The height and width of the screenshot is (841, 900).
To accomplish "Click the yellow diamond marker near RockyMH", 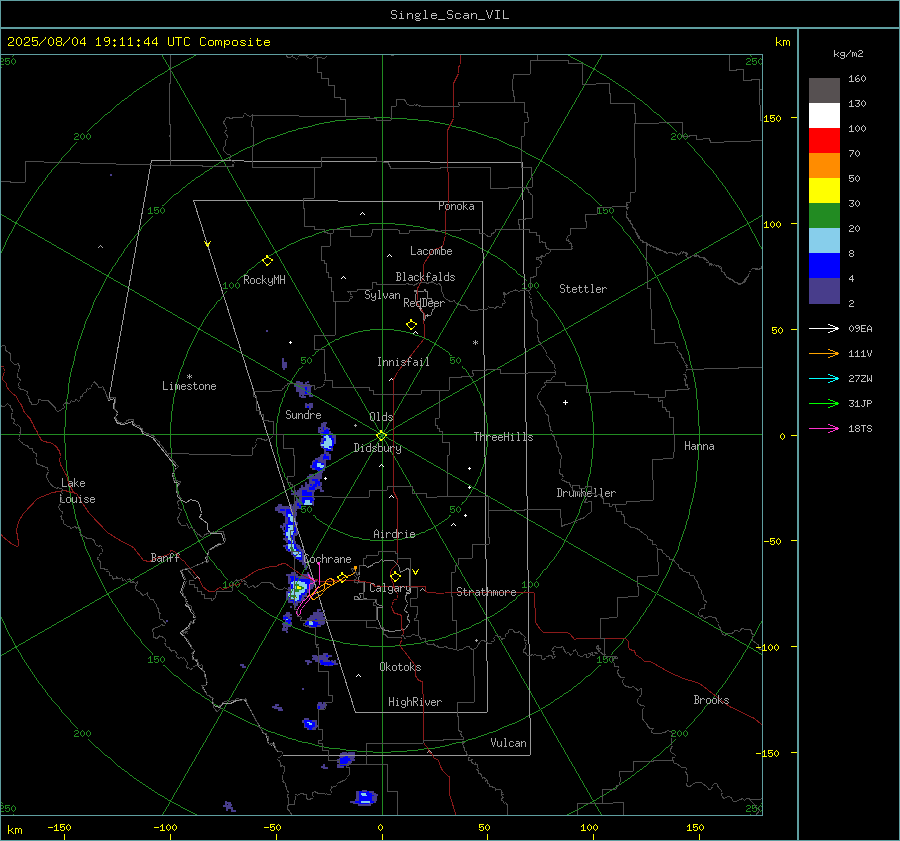I will 267,261.
